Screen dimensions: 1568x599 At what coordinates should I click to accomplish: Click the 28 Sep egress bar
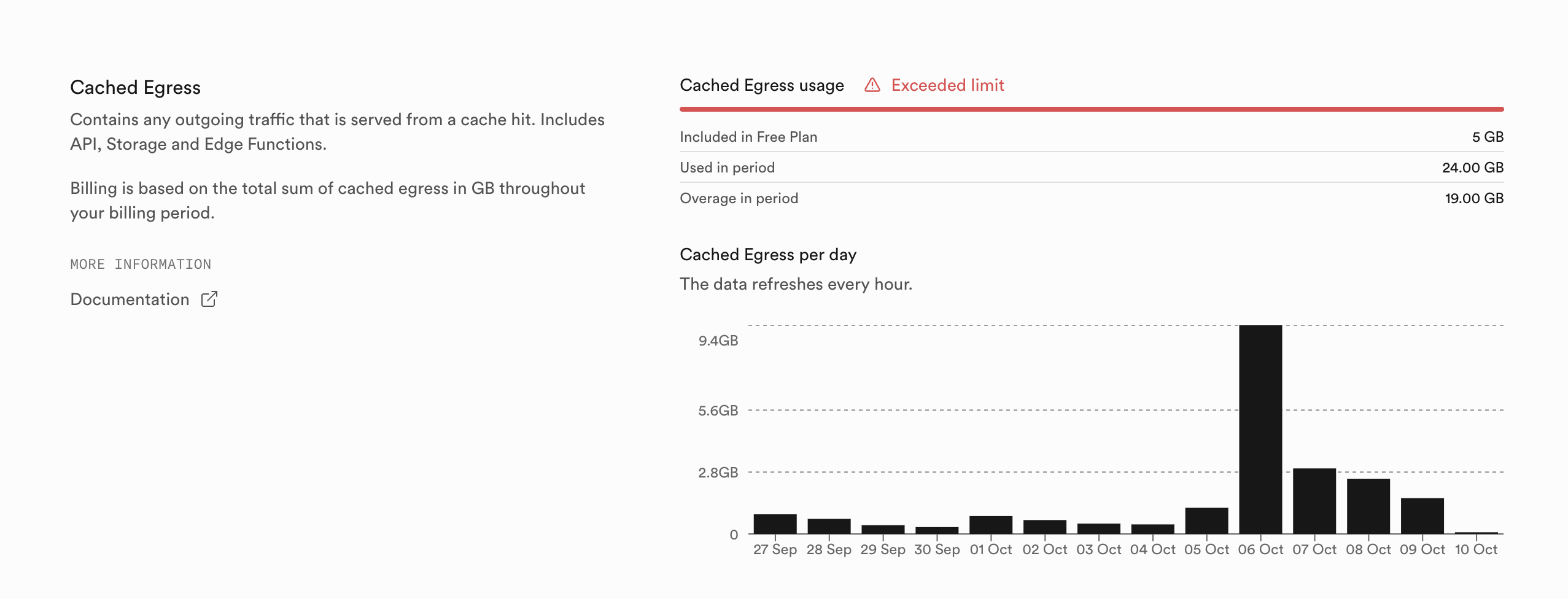click(829, 526)
